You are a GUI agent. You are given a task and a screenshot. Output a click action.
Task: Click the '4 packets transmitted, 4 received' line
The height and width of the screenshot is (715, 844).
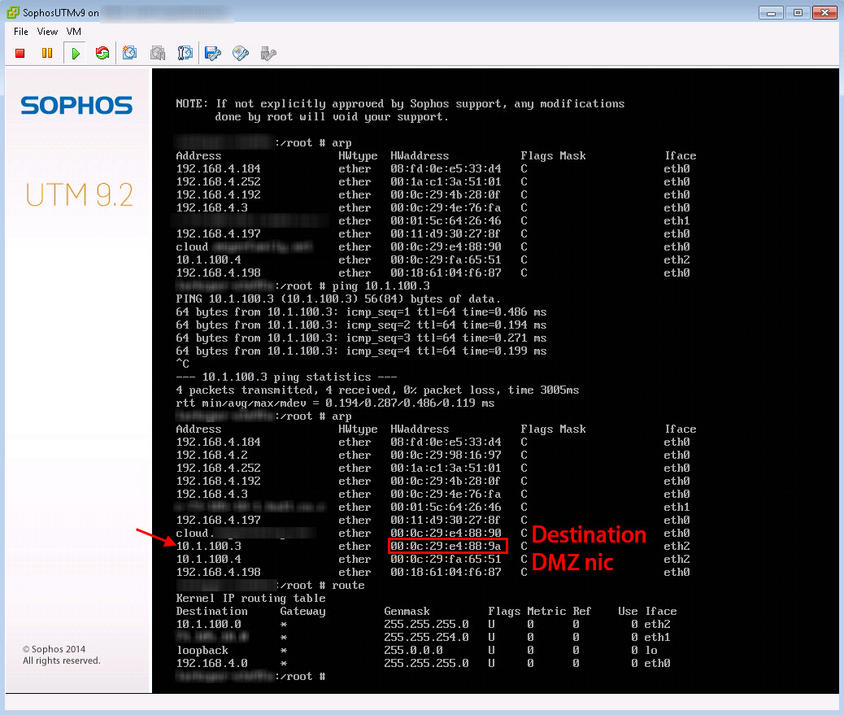tap(377, 390)
